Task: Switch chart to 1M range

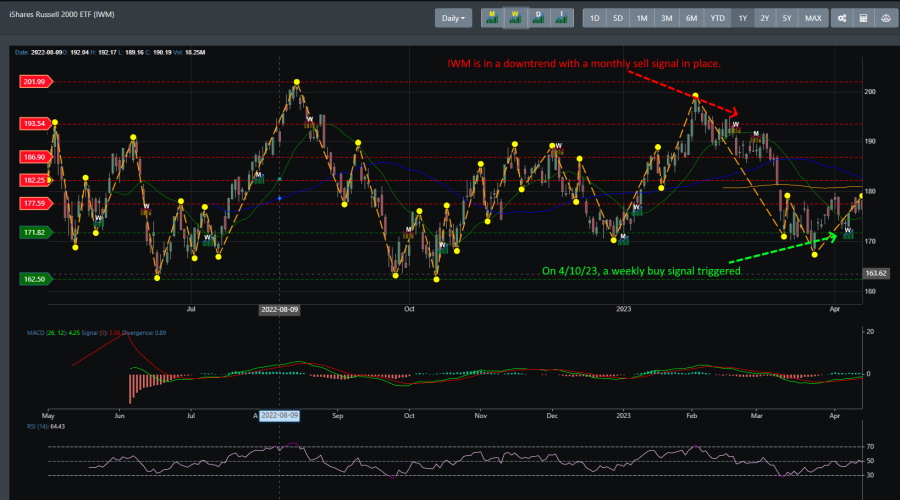Action: point(642,18)
